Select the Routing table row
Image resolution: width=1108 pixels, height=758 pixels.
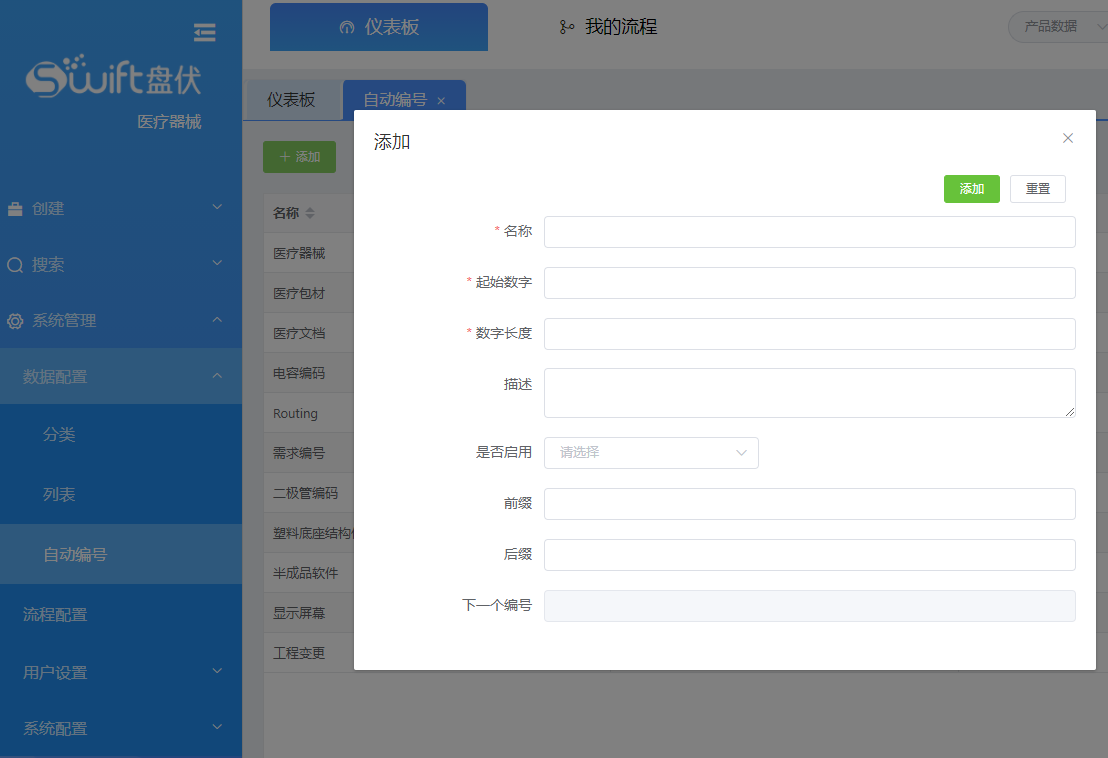(x=309, y=413)
